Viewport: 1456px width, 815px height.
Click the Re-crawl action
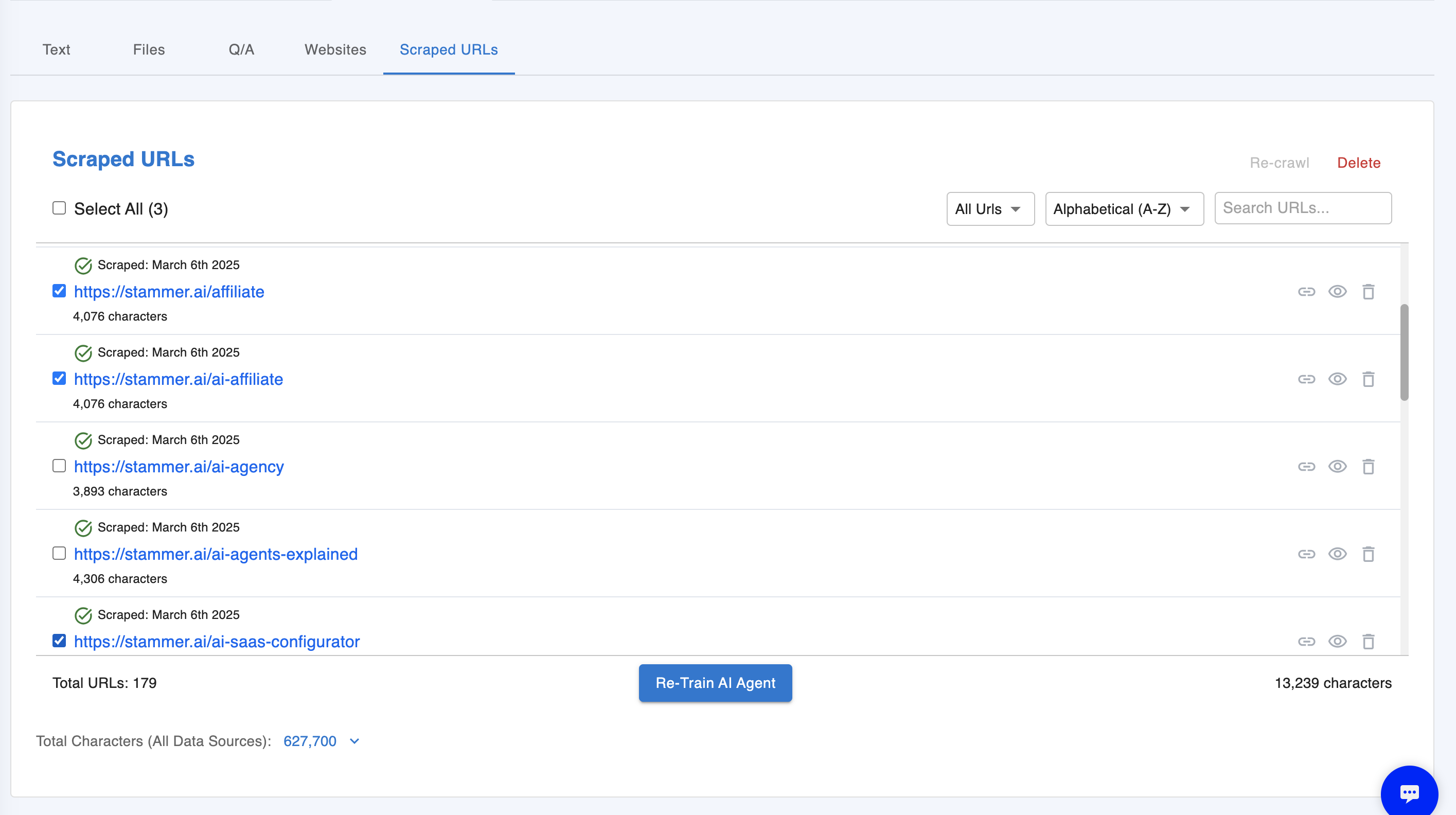point(1279,163)
